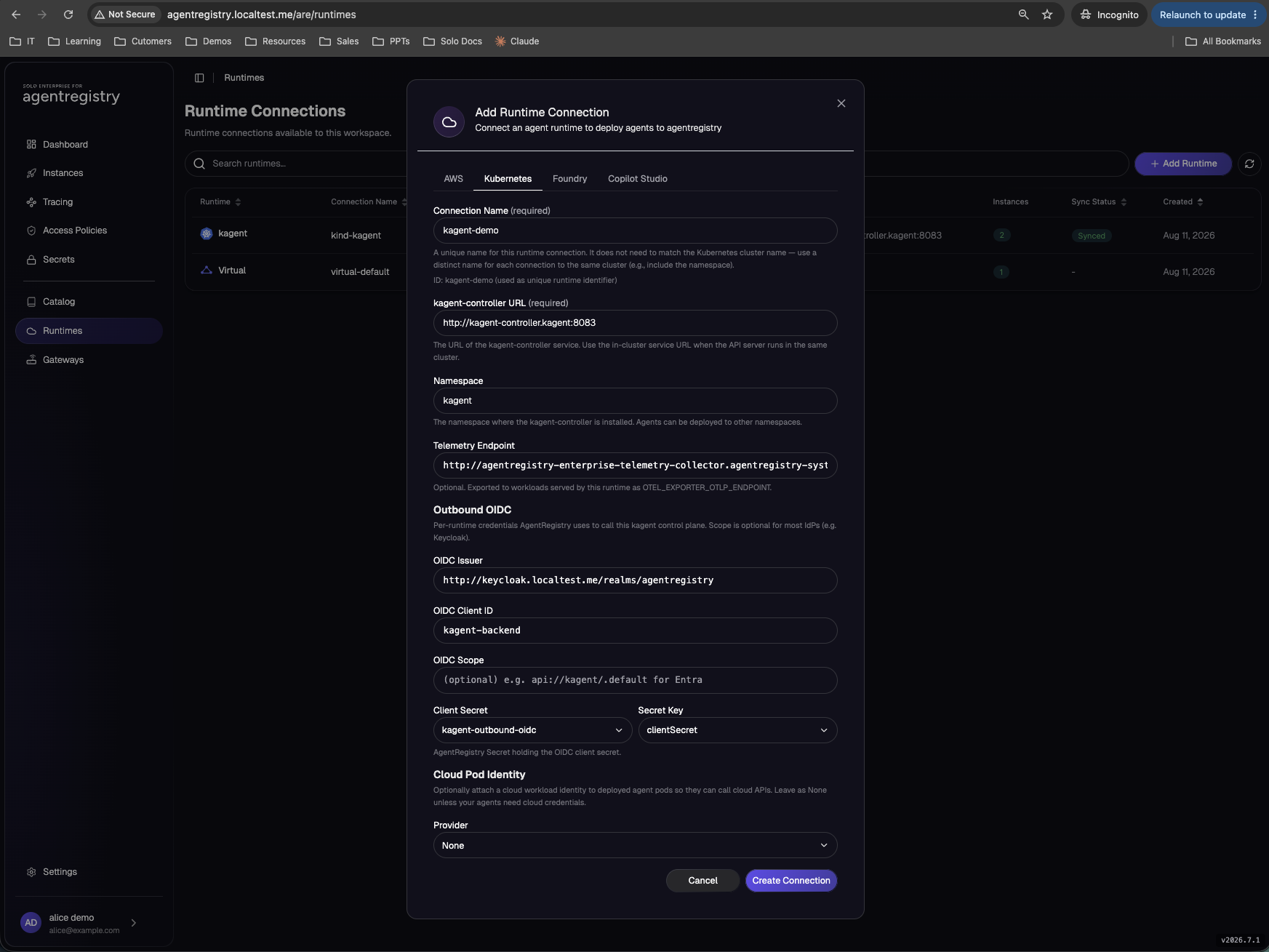Click the Not Secure site indicator

(125, 15)
